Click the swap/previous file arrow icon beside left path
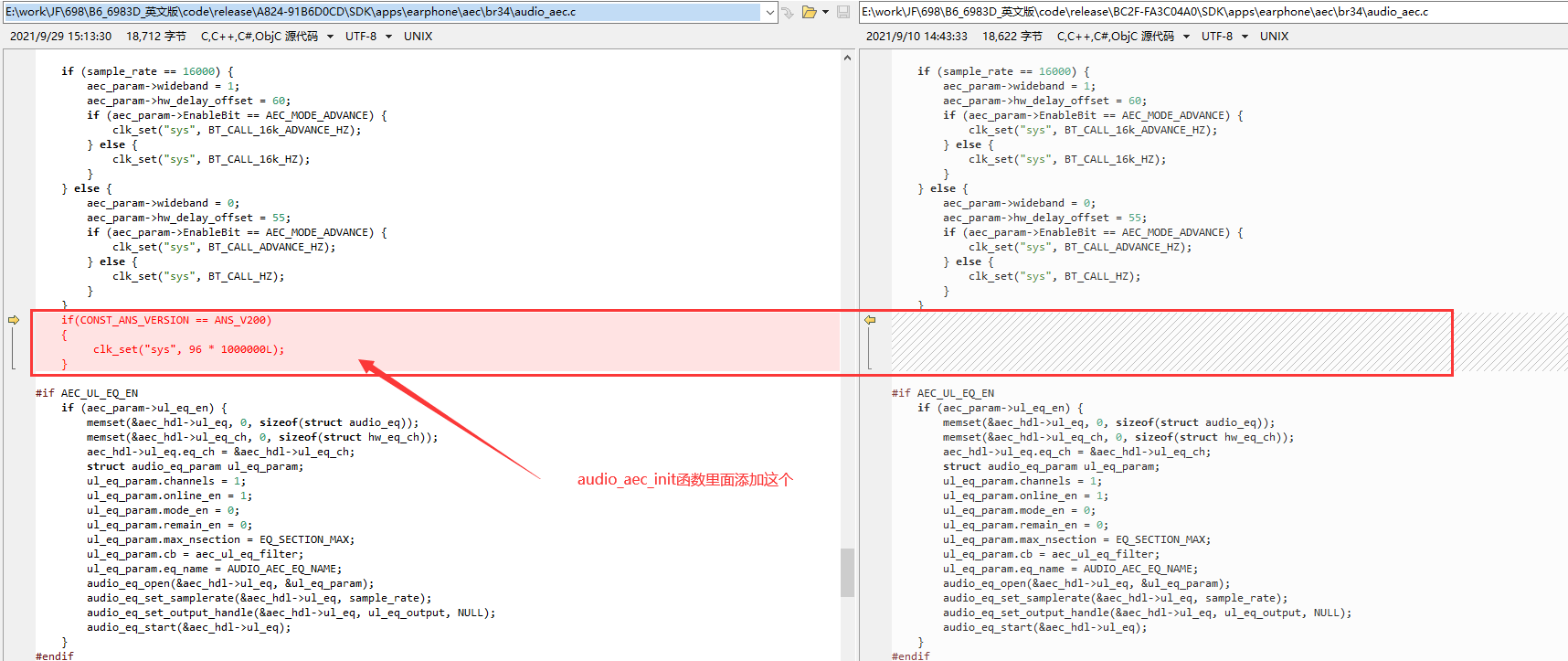The image size is (1568, 661). 788,12
